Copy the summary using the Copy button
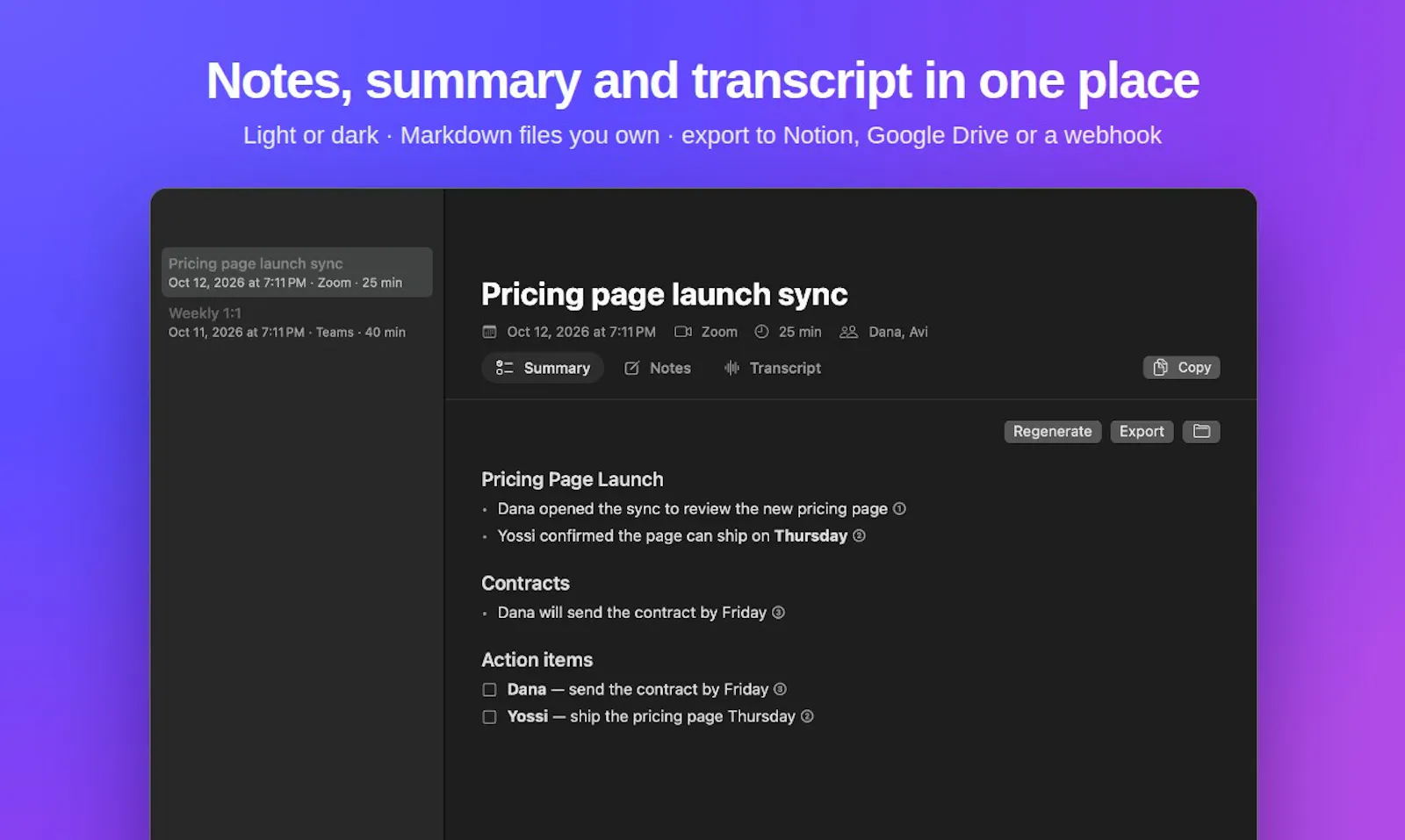Image resolution: width=1405 pixels, height=840 pixels. click(x=1181, y=367)
